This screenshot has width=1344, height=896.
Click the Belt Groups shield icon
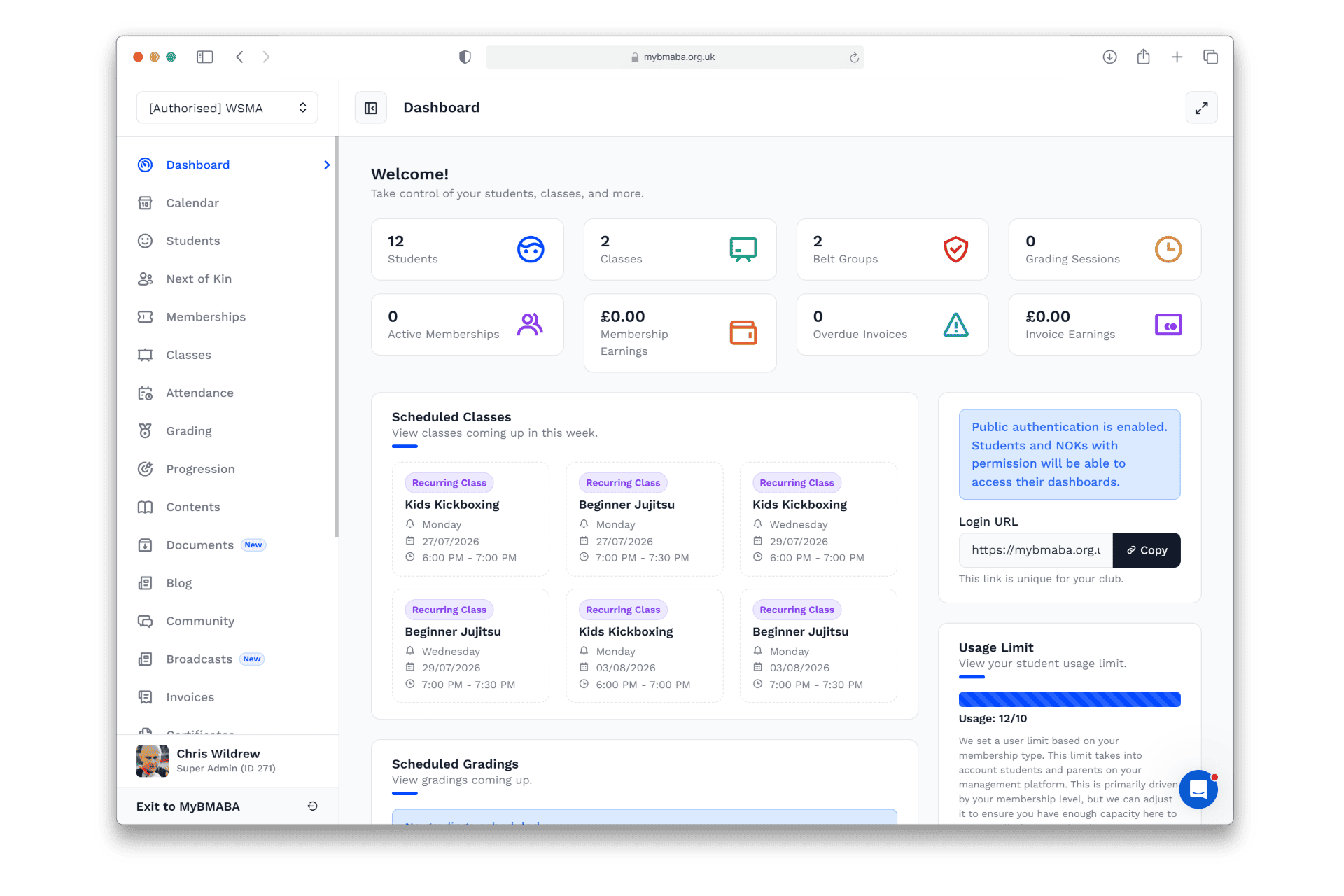(955, 249)
